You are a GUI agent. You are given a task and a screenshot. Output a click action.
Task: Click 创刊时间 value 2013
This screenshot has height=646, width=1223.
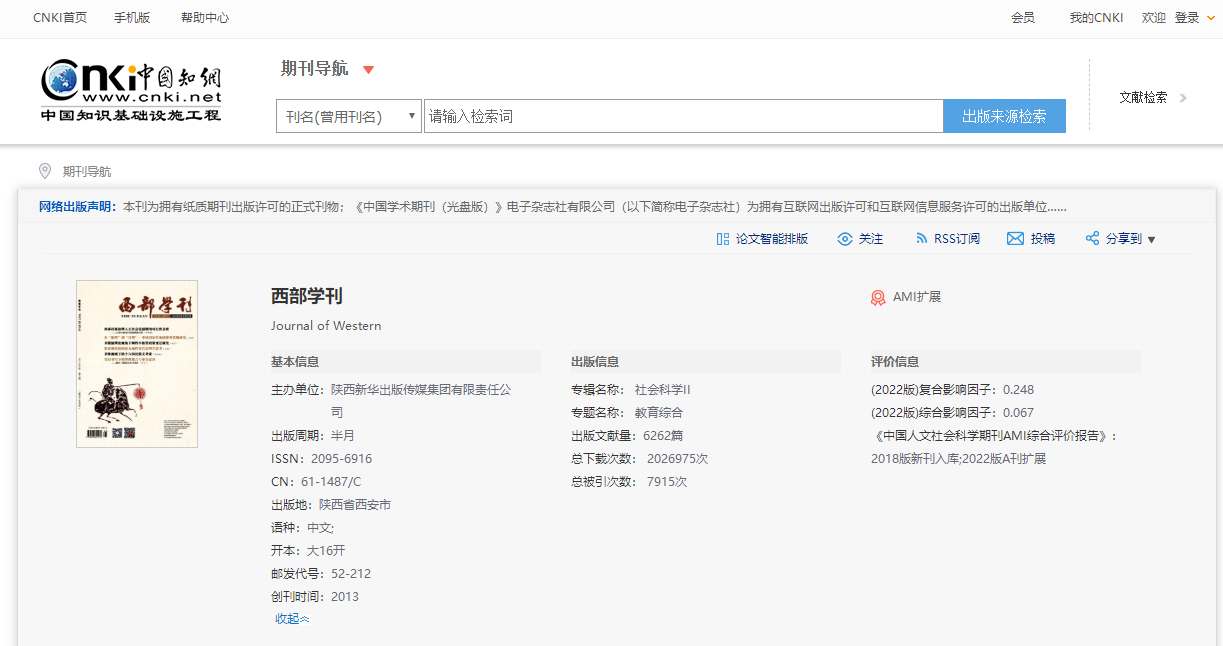345,597
